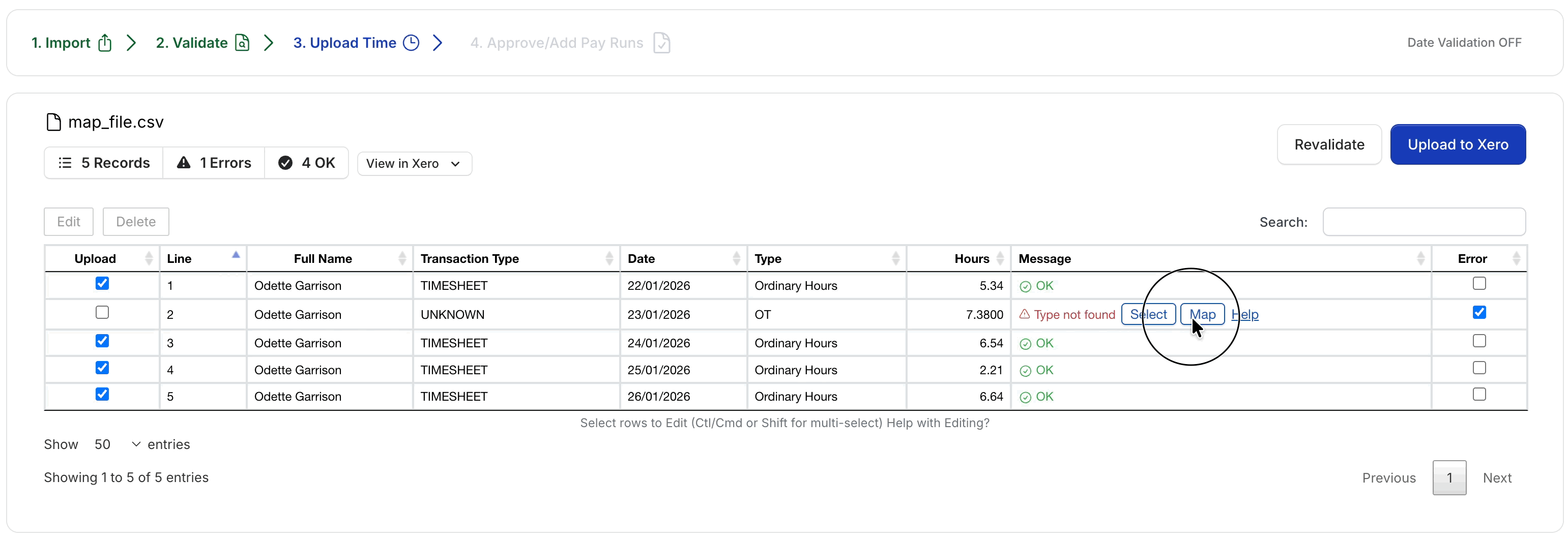The height and width of the screenshot is (539, 1568).
Task: Click the map_file.csv file icon
Action: pos(53,122)
